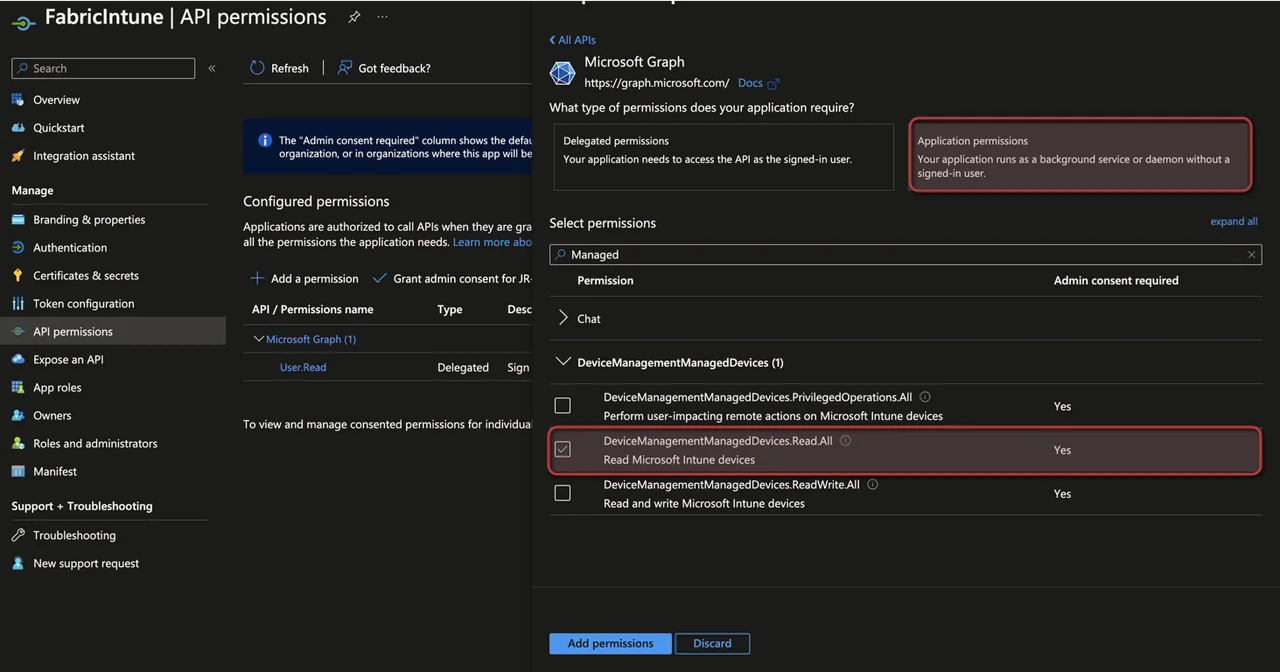Viewport: 1280px width, 672px height.
Task: Click the Integration assistant rocket icon
Action: pos(18,156)
